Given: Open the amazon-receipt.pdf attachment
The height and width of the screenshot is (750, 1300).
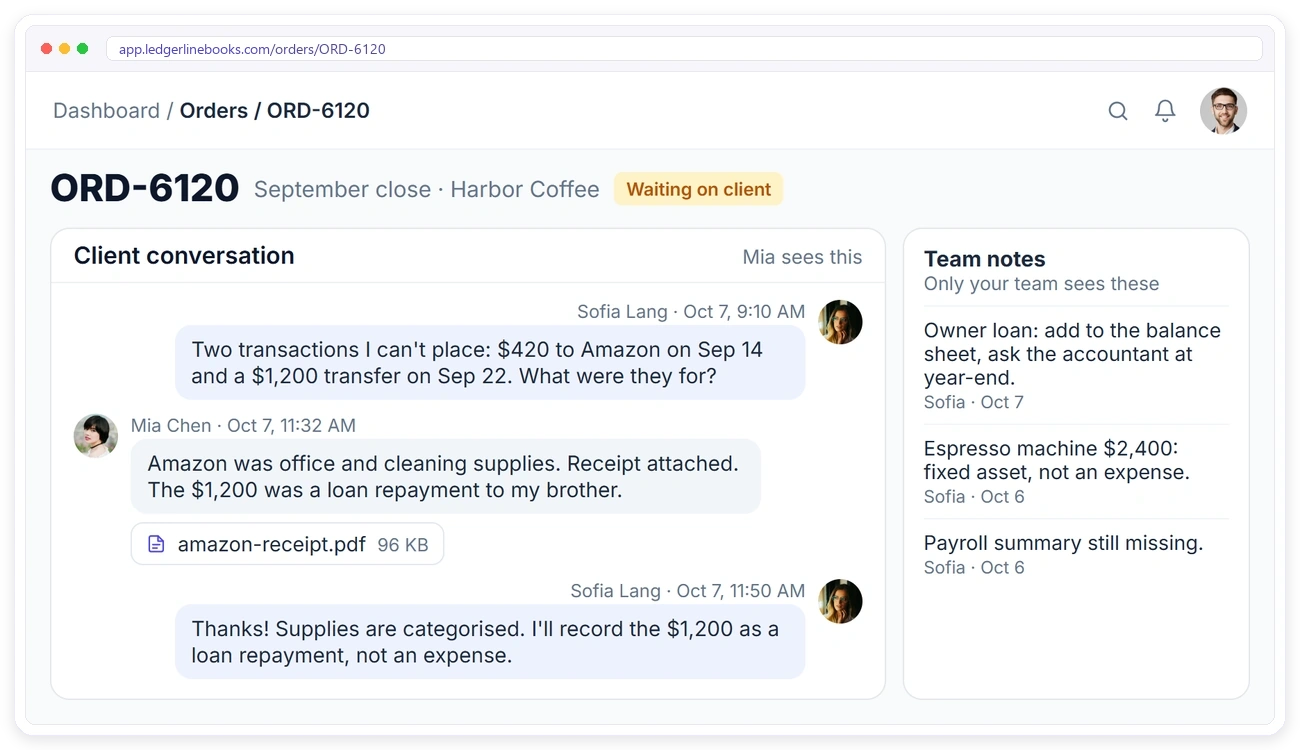Looking at the screenshot, I should 287,544.
